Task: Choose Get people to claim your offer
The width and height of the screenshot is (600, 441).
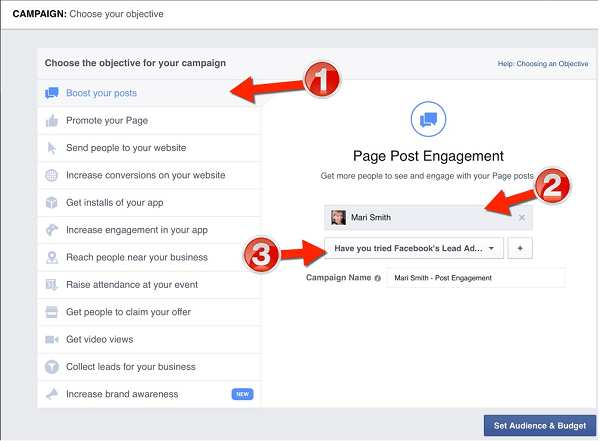Action: (x=149, y=312)
